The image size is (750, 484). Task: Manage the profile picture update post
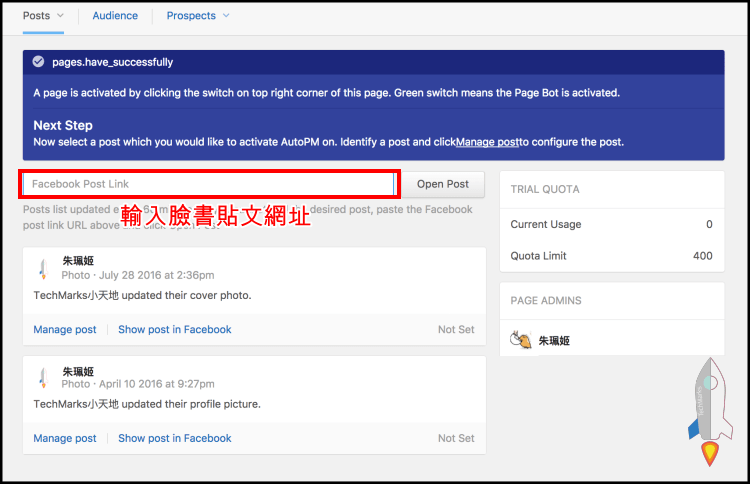pos(65,438)
